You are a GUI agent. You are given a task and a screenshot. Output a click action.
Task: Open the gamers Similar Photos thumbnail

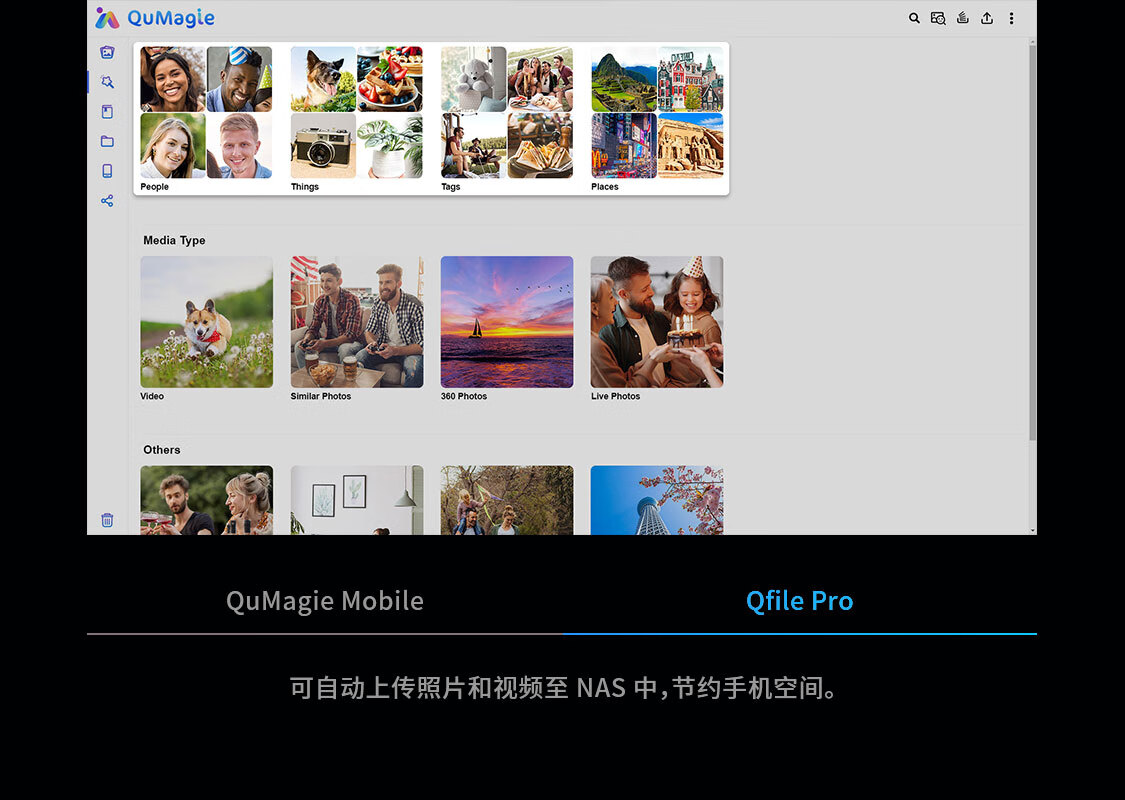[x=357, y=322]
